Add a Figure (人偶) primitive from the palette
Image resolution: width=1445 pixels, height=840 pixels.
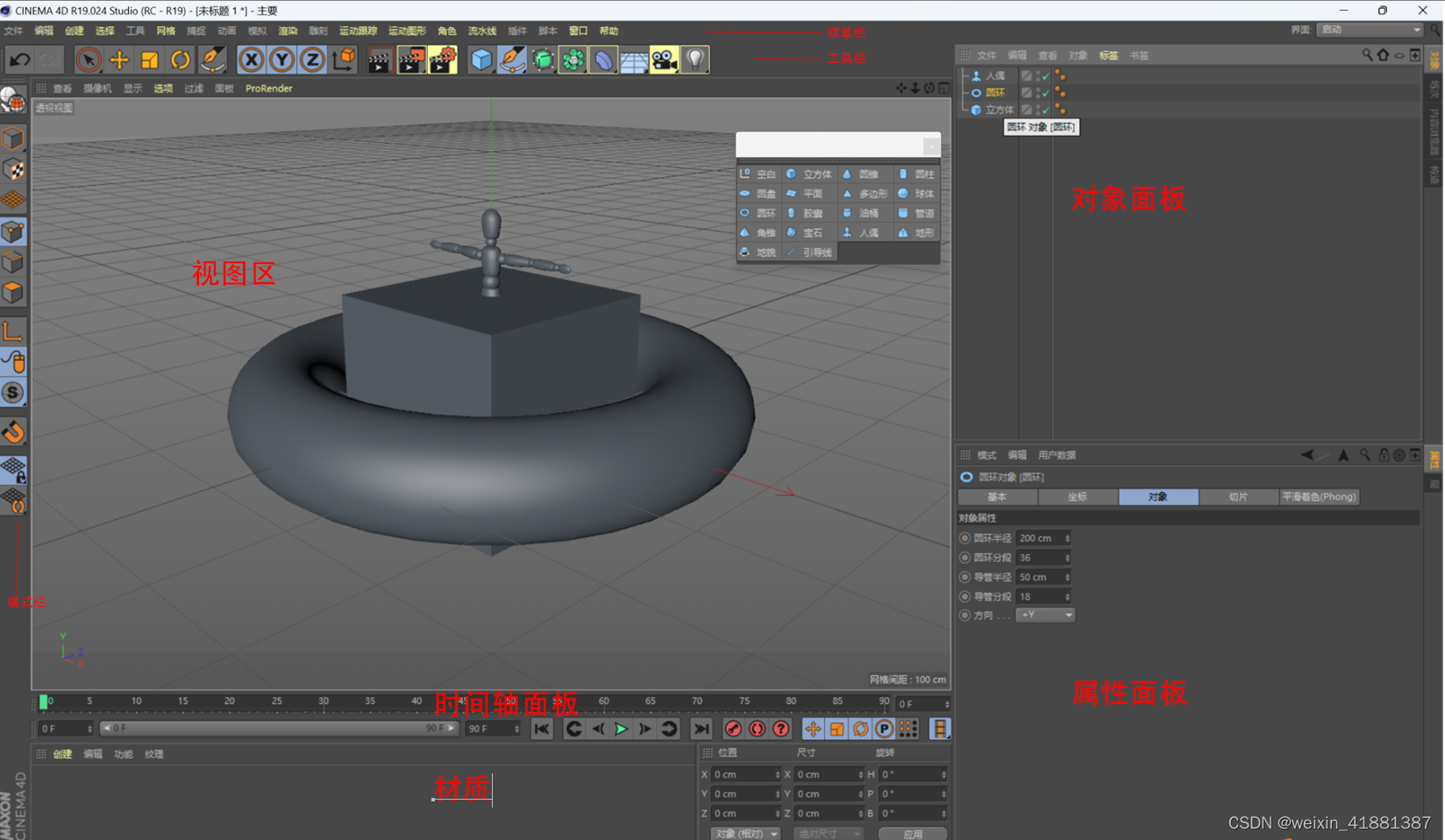(864, 232)
